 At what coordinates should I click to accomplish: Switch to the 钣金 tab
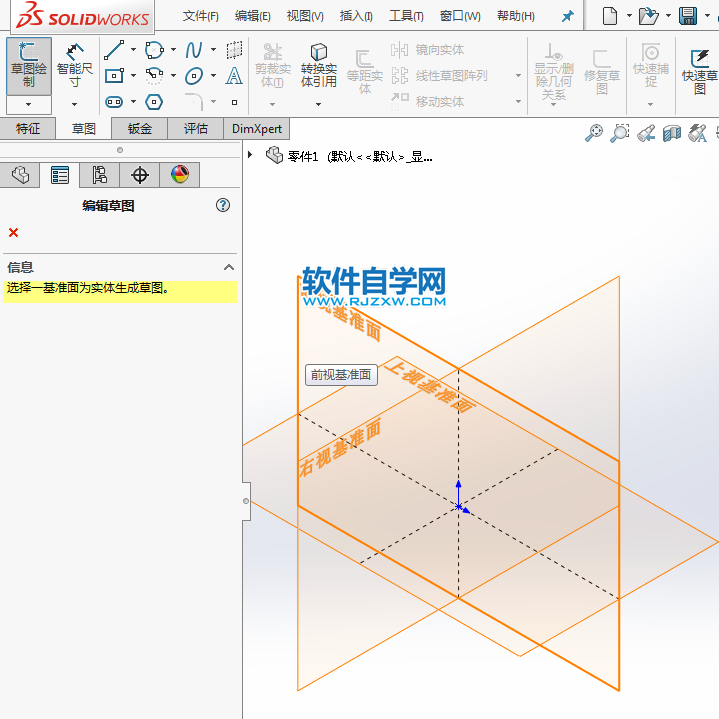[x=139, y=128]
